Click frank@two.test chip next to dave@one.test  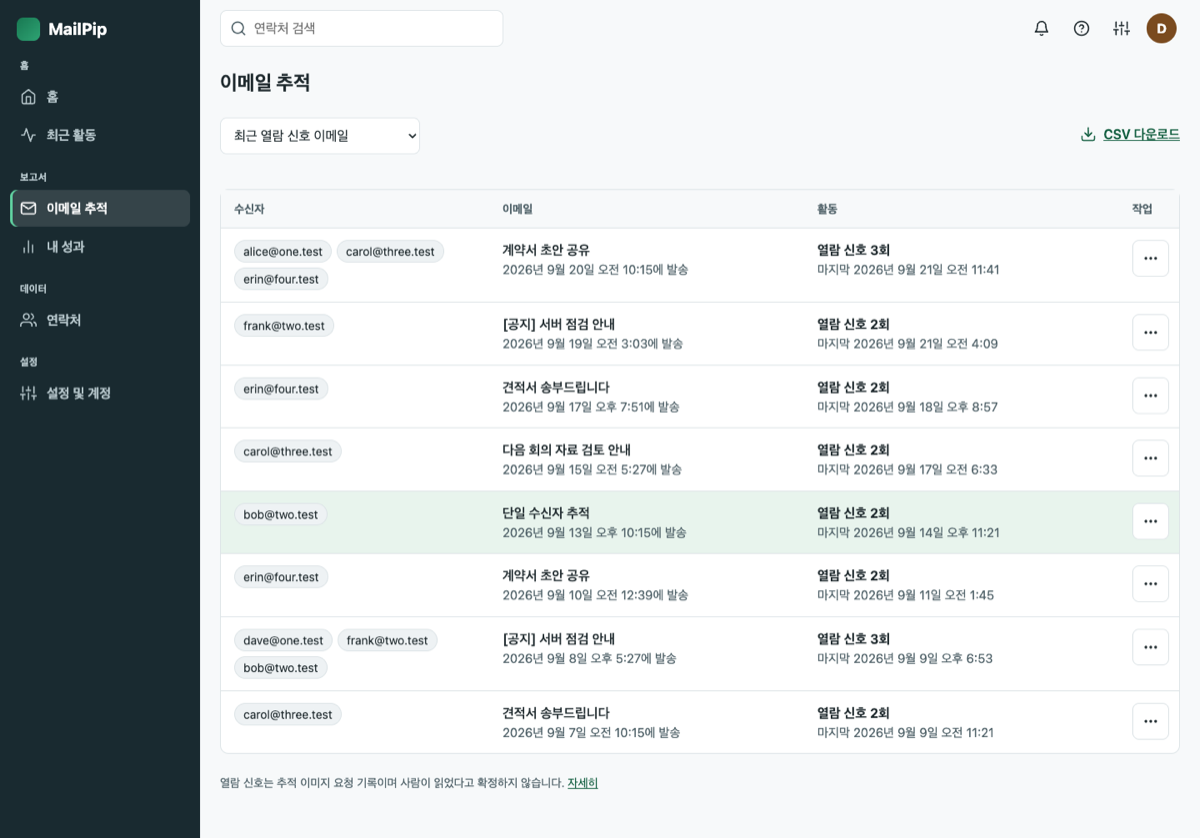click(387, 640)
